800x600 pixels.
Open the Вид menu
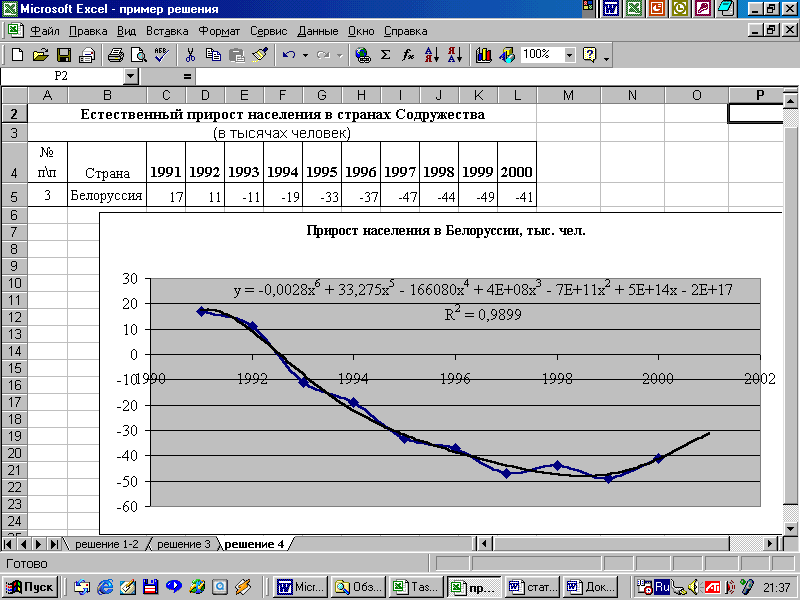tap(126, 31)
